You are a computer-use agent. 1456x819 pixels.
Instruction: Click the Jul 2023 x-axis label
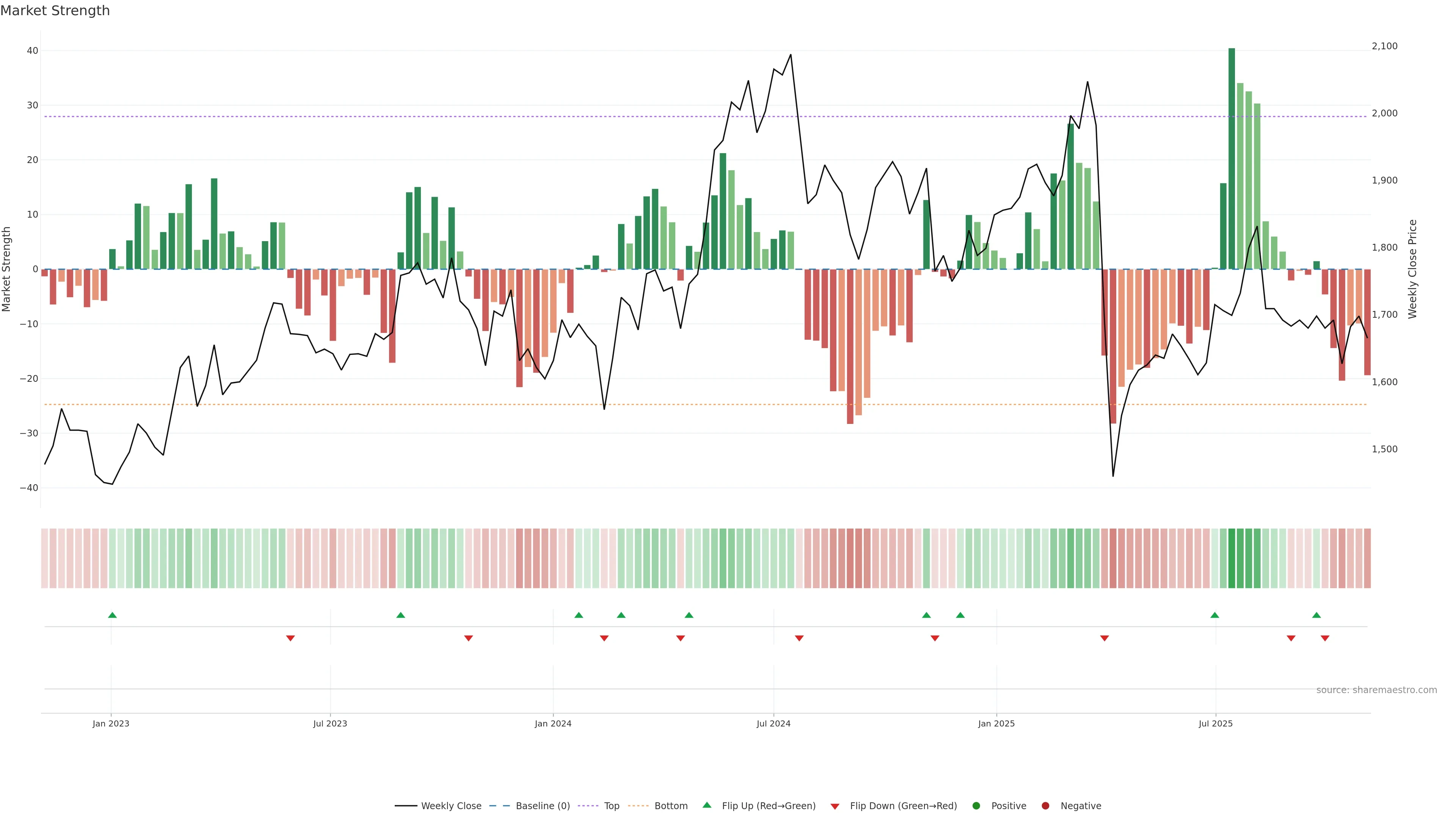tap(330, 723)
